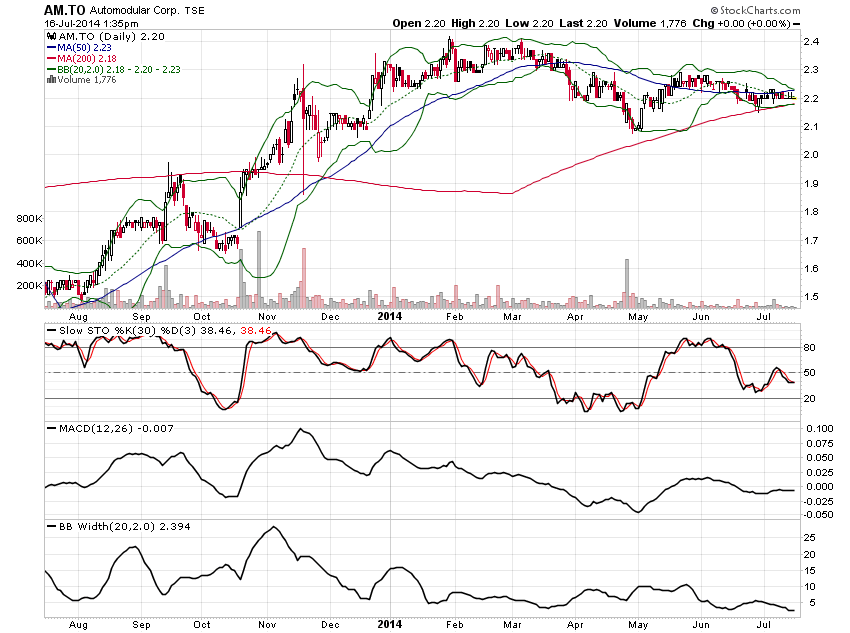850x633 pixels.
Task: Click the 600K volume axis label
Action: [x=29, y=241]
